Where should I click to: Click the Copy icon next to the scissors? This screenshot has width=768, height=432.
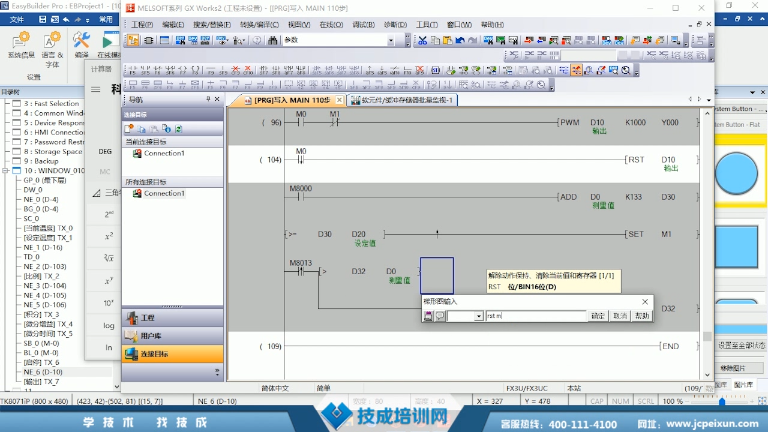435,41
